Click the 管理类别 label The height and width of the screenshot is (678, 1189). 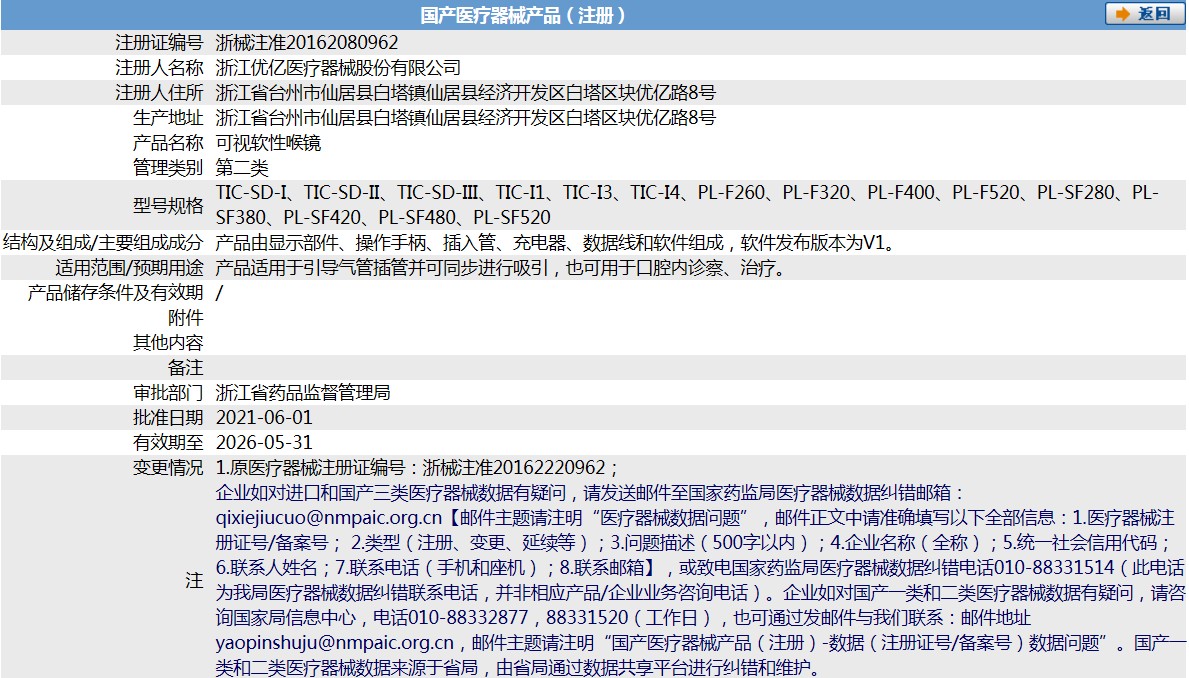pos(168,168)
